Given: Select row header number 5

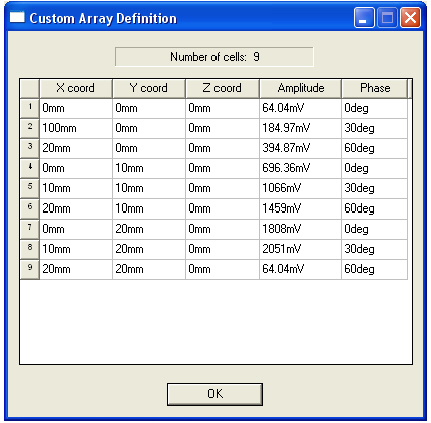Looking at the screenshot, I should tap(30, 188).
